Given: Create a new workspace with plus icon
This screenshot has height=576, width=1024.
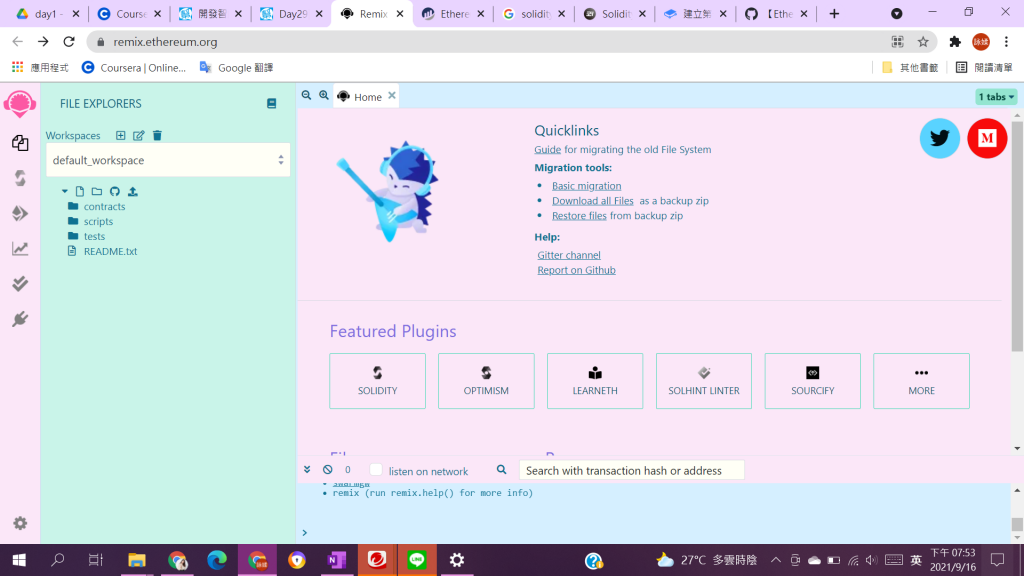Looking at the screenshot, I should (120, 135).
